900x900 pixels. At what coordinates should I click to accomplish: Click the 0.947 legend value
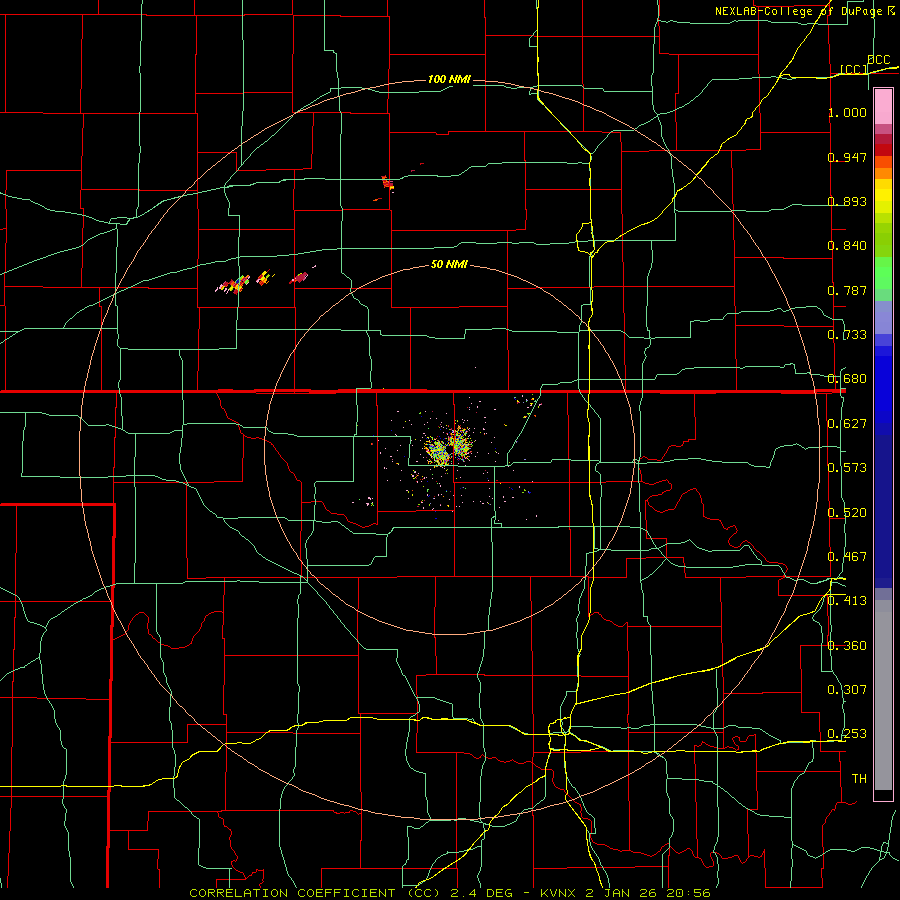[x=847, y=157]
